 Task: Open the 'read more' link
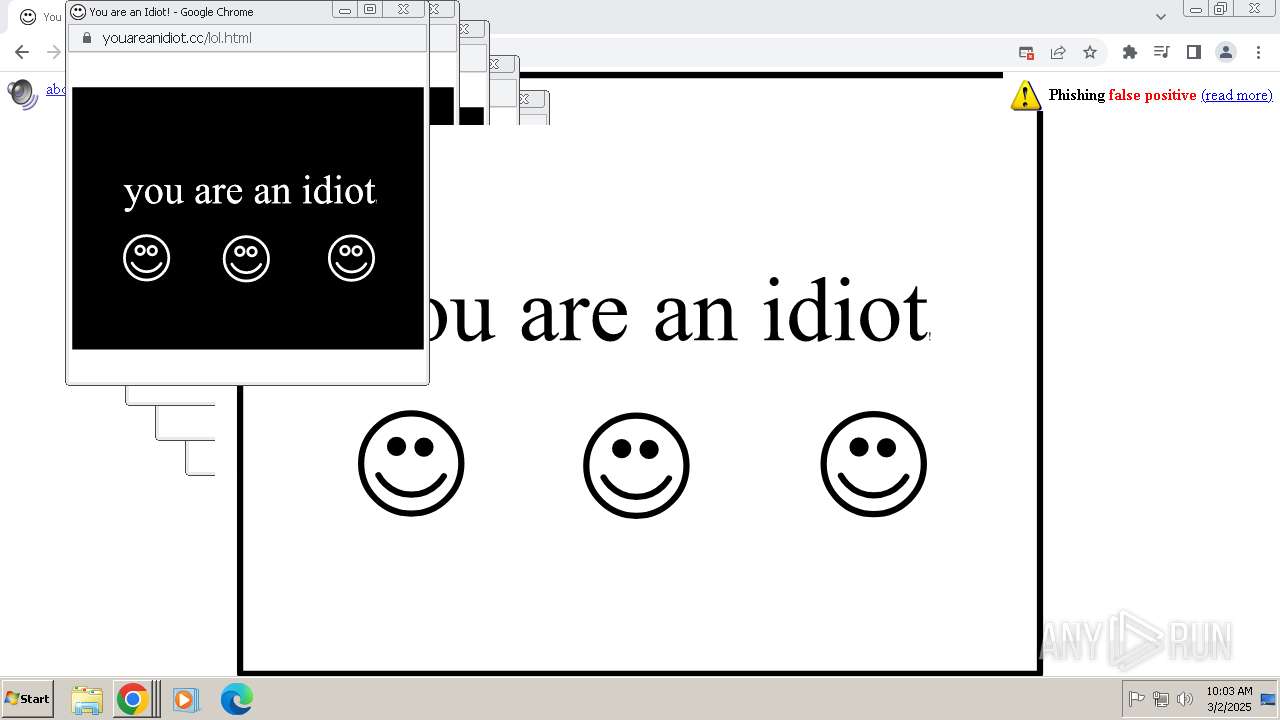coord(1237,95)
